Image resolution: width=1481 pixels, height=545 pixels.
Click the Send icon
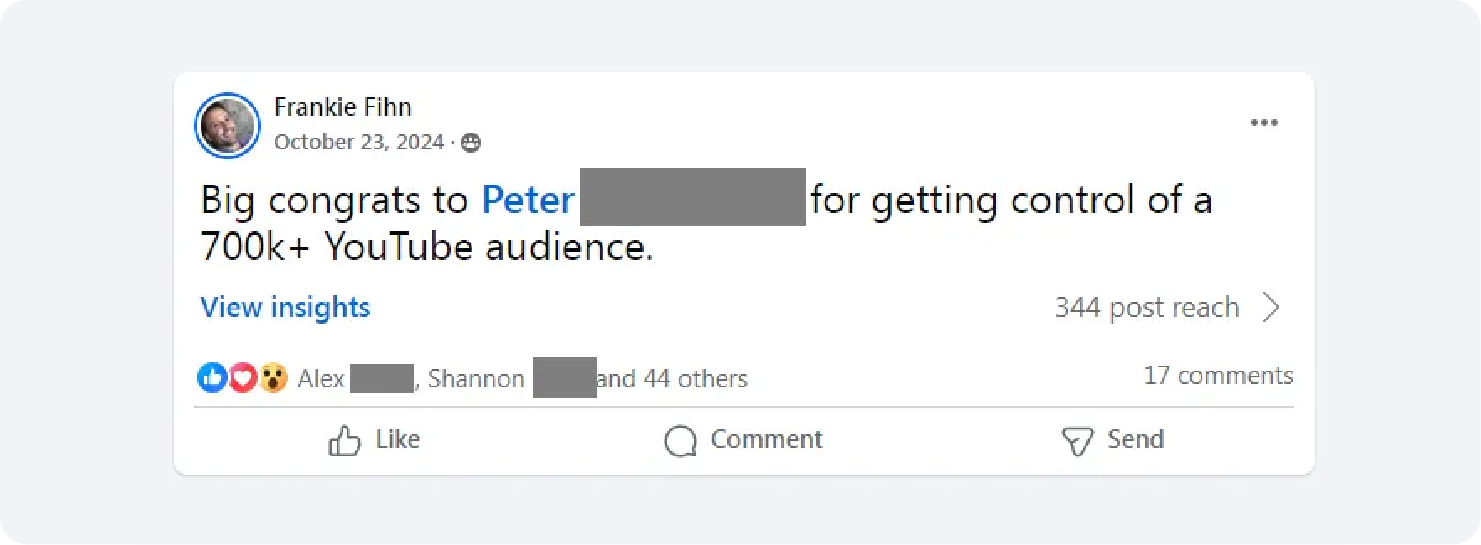click(x=1076, y=441)
